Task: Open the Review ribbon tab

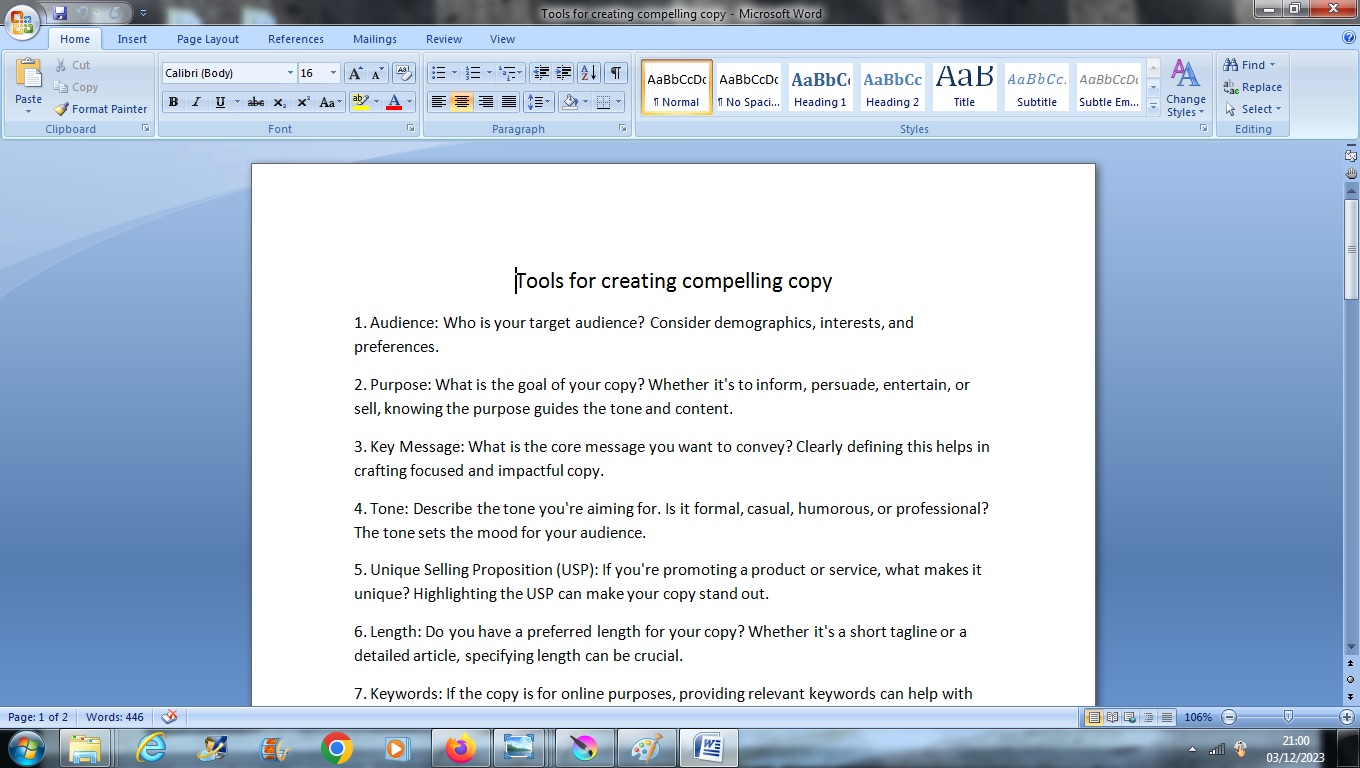Action: 444,39
